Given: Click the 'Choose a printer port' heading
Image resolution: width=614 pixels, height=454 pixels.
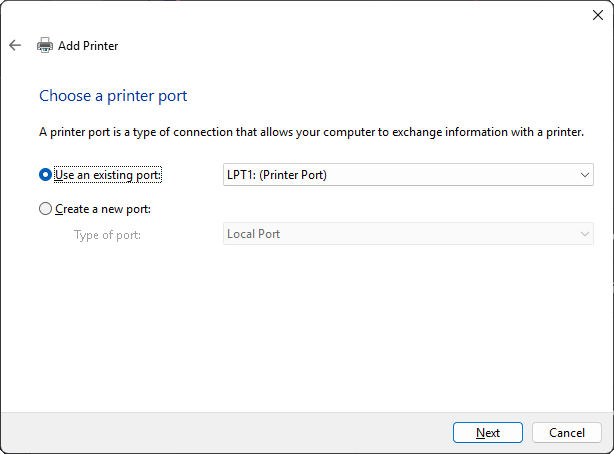Looking at the screenshot, I should (113, 96).
